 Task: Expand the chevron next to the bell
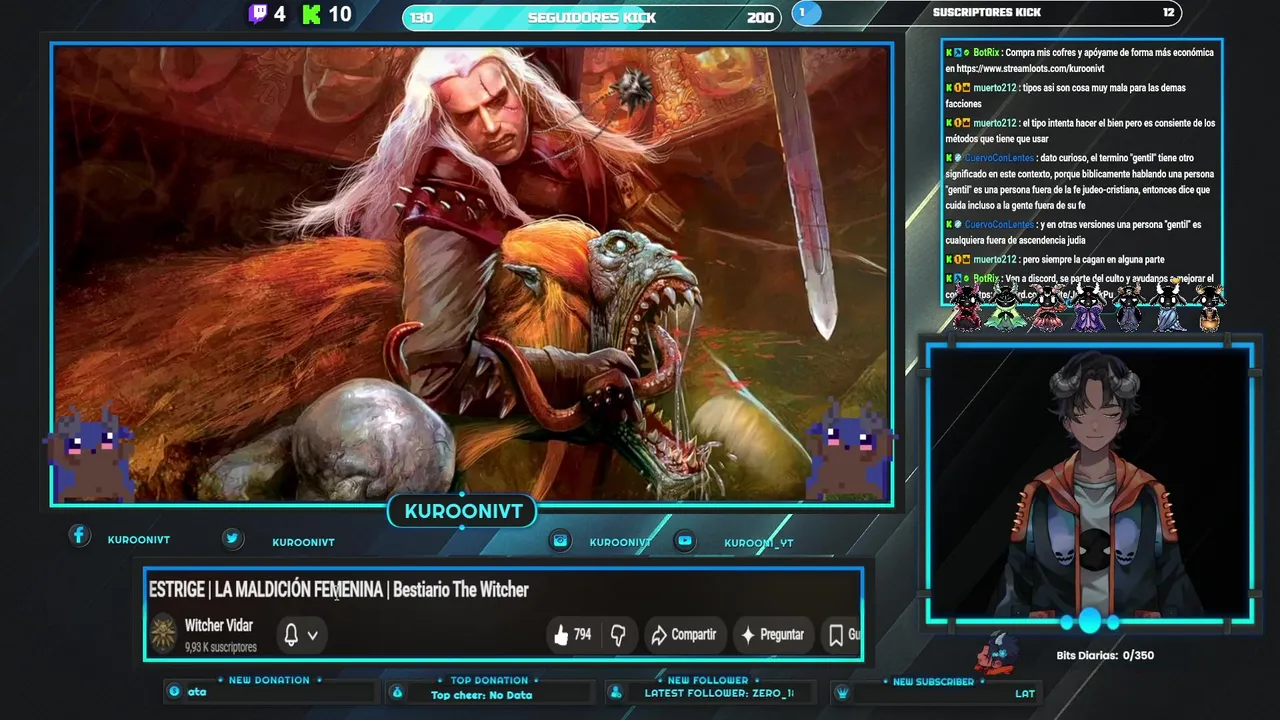[313, 635]
